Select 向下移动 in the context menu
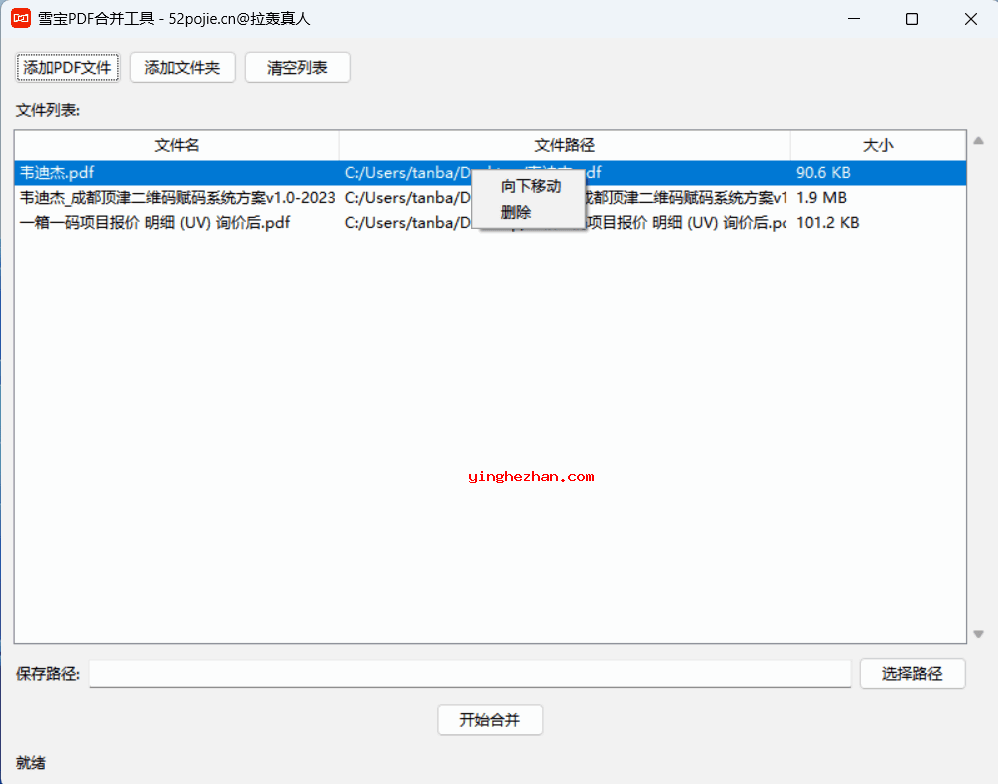Image resolution: width=998 pixels, height=784 pixels. coord(530,186)
